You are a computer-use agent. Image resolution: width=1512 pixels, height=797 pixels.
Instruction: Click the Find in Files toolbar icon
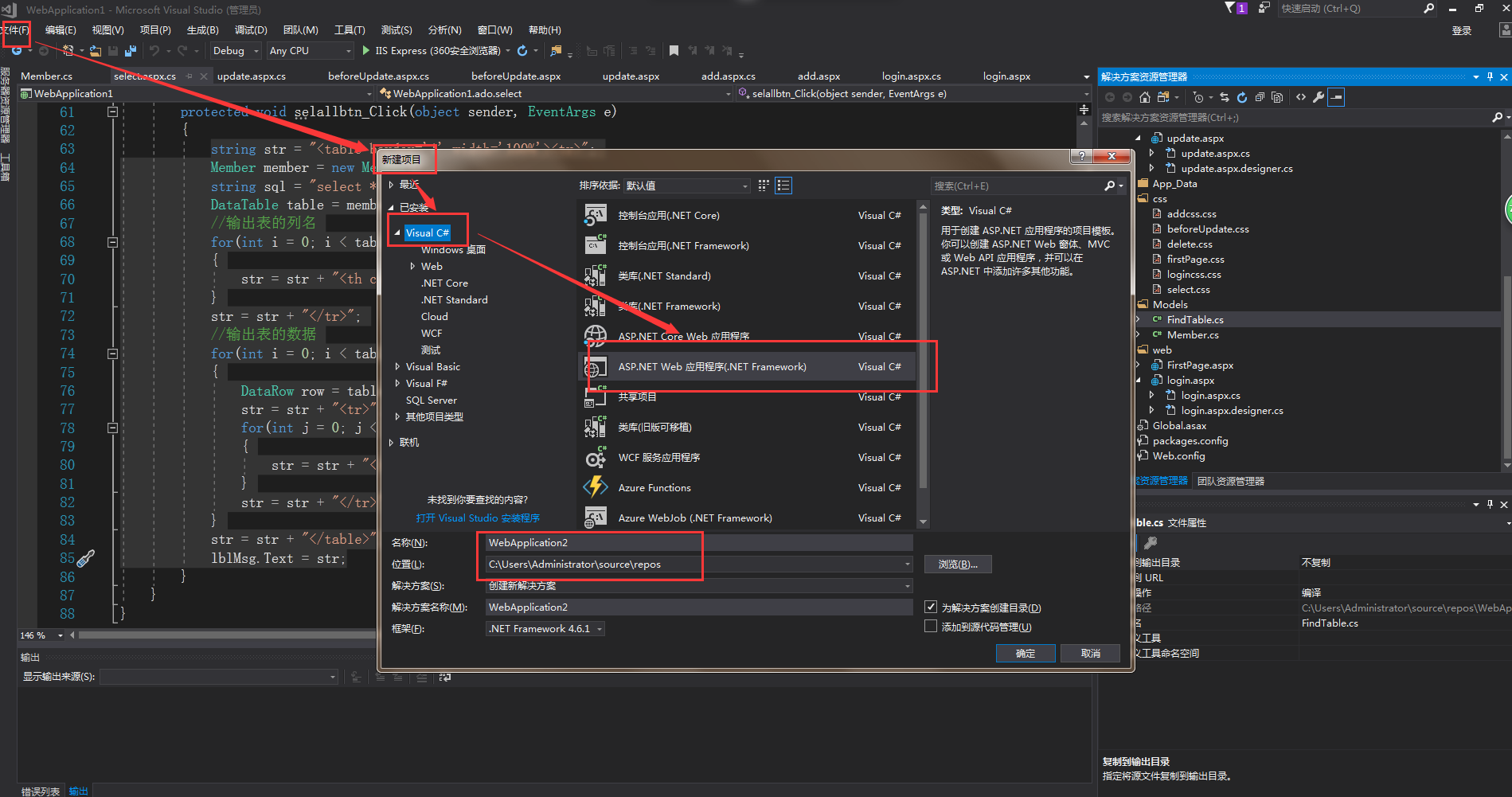556,51
